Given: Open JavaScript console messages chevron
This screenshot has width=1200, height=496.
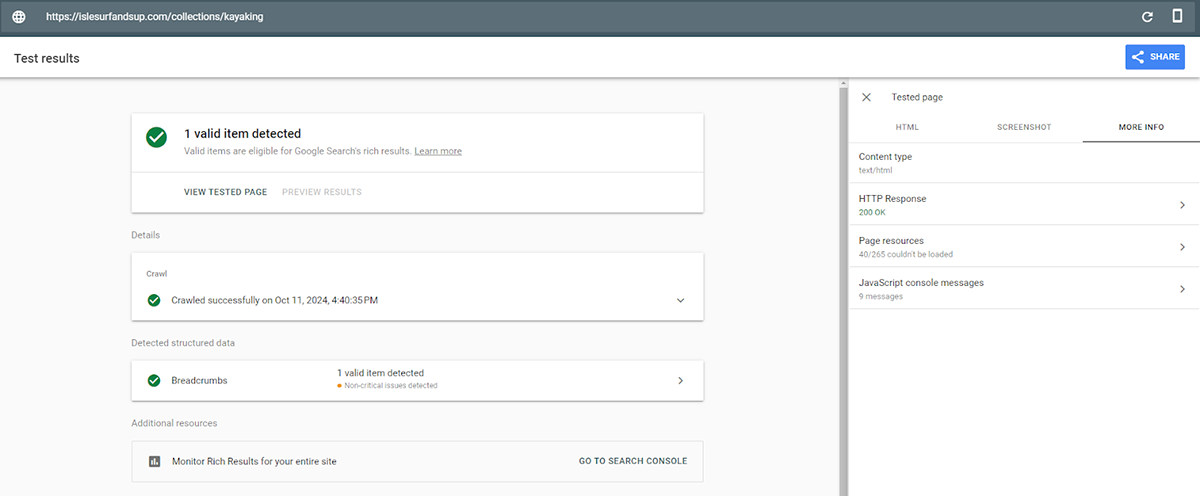Looking at the screenshot, I should (1182, 289).
